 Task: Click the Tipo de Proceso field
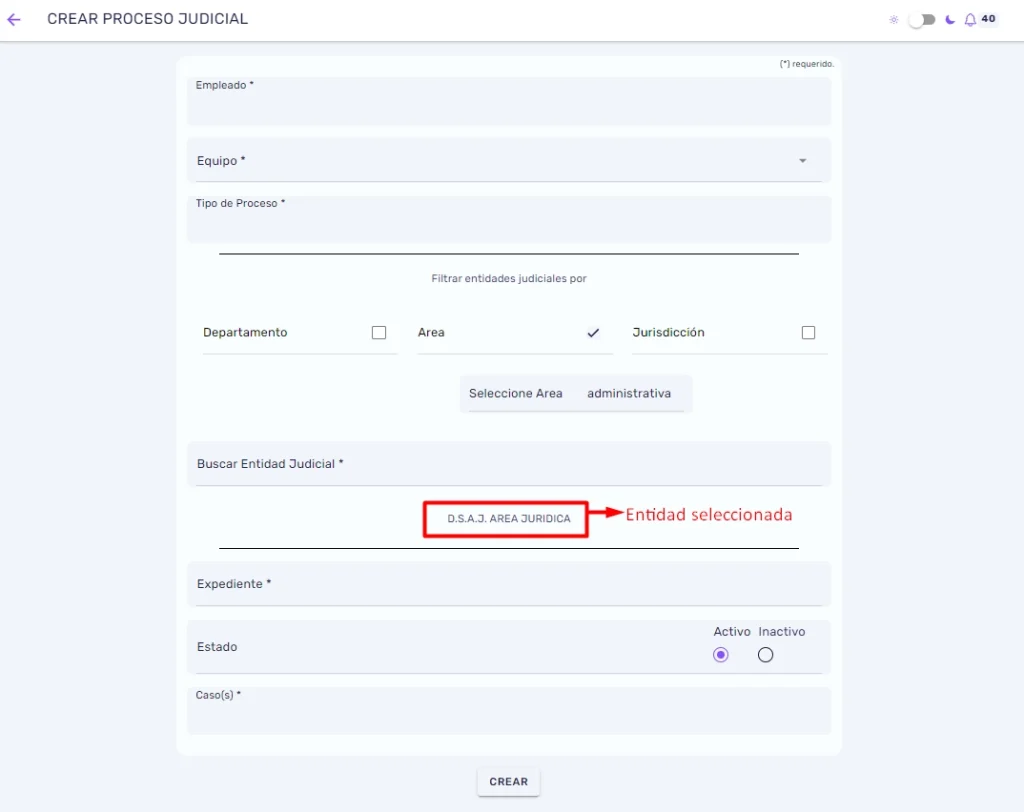tap(509, 219)
